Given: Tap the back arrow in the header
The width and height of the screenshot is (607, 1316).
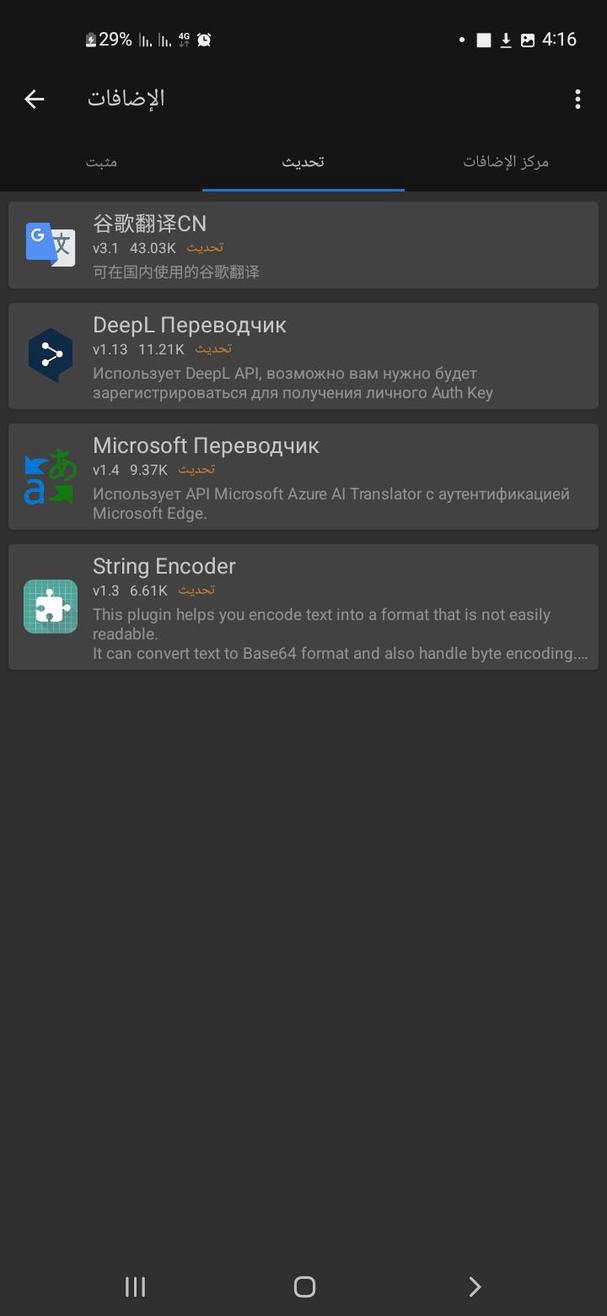Looking at the screenshot, I should tap(34, 98).
